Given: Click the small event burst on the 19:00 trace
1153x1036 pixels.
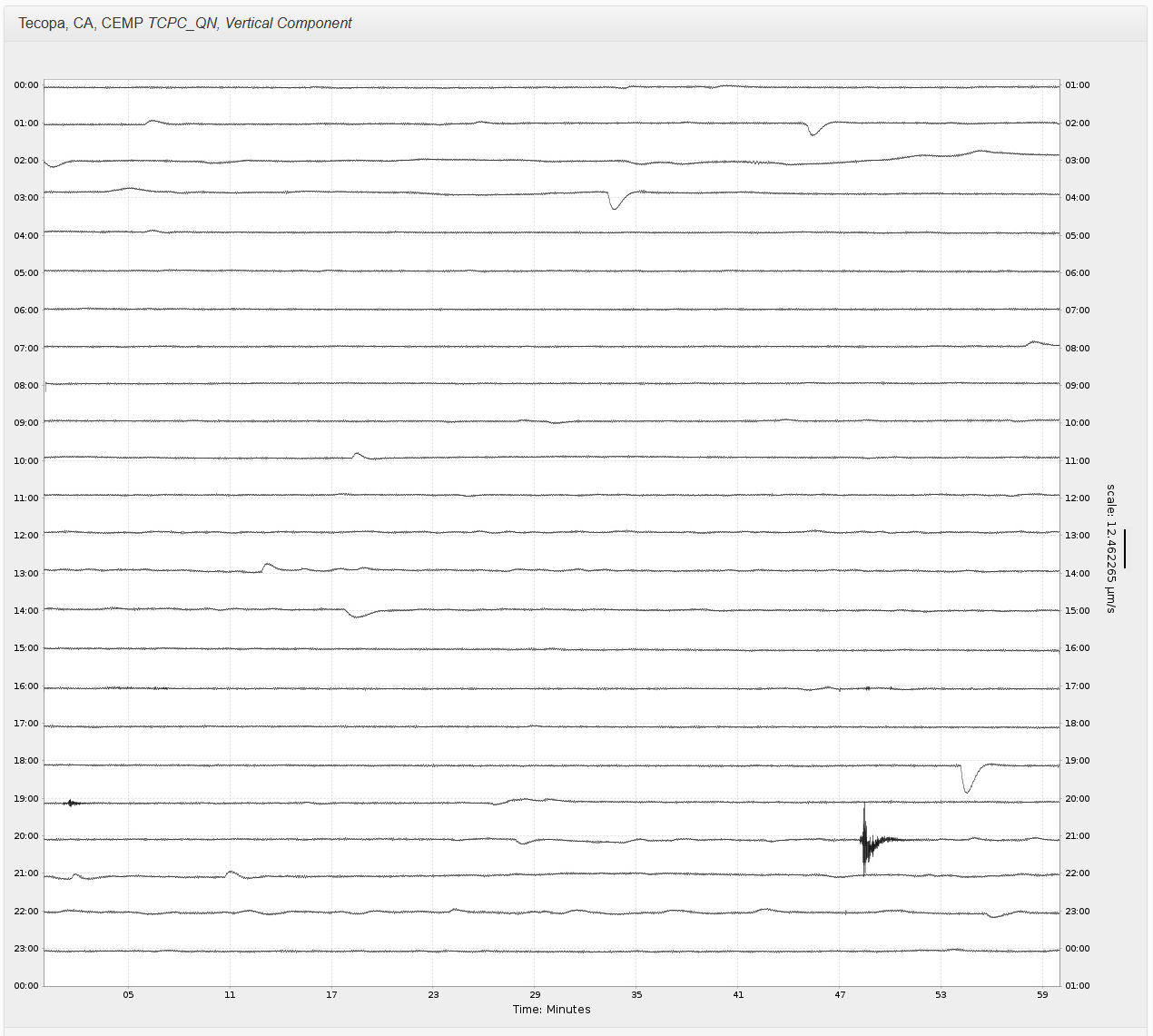Looking at the screenshot, I should click(72, 803).
